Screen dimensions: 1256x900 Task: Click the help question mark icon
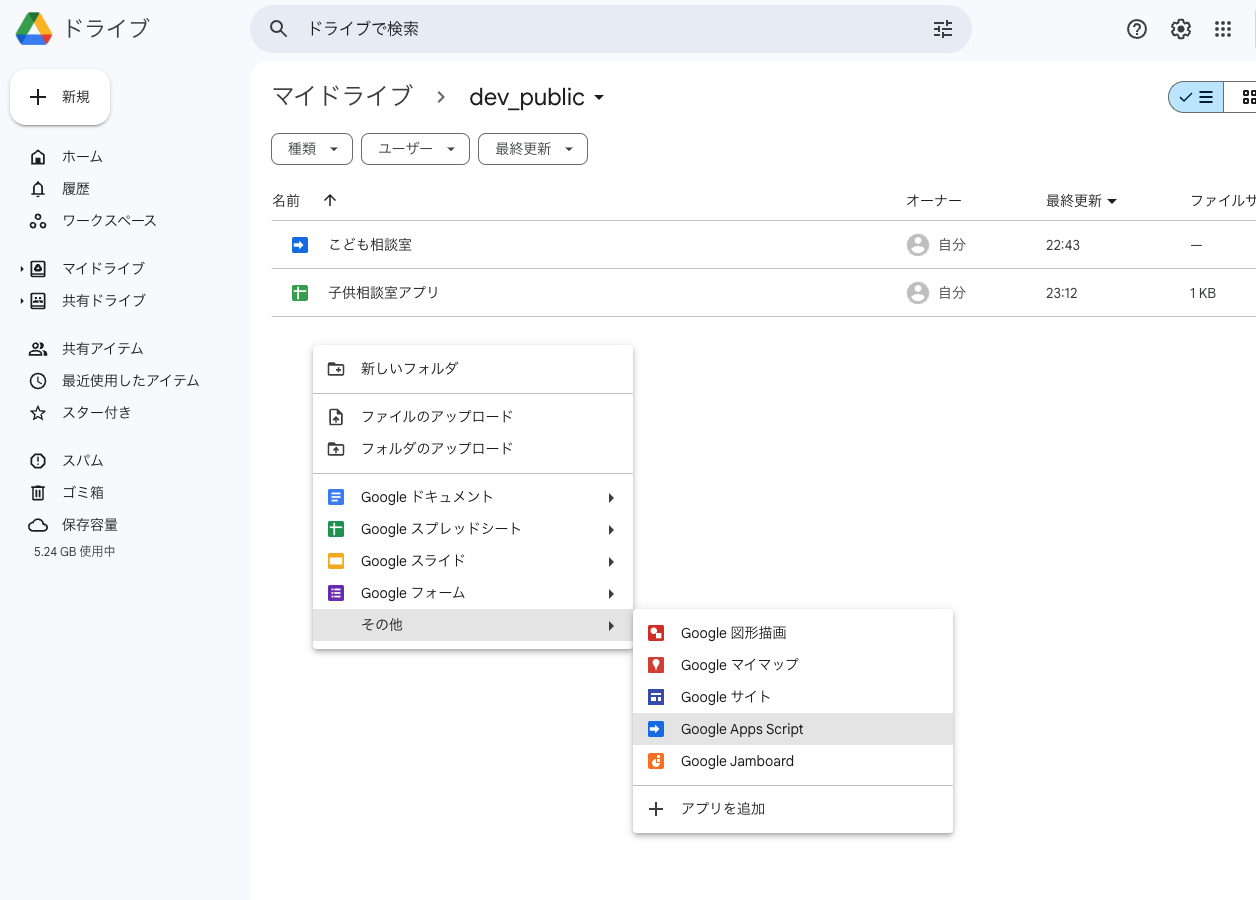coord(1136,29)
